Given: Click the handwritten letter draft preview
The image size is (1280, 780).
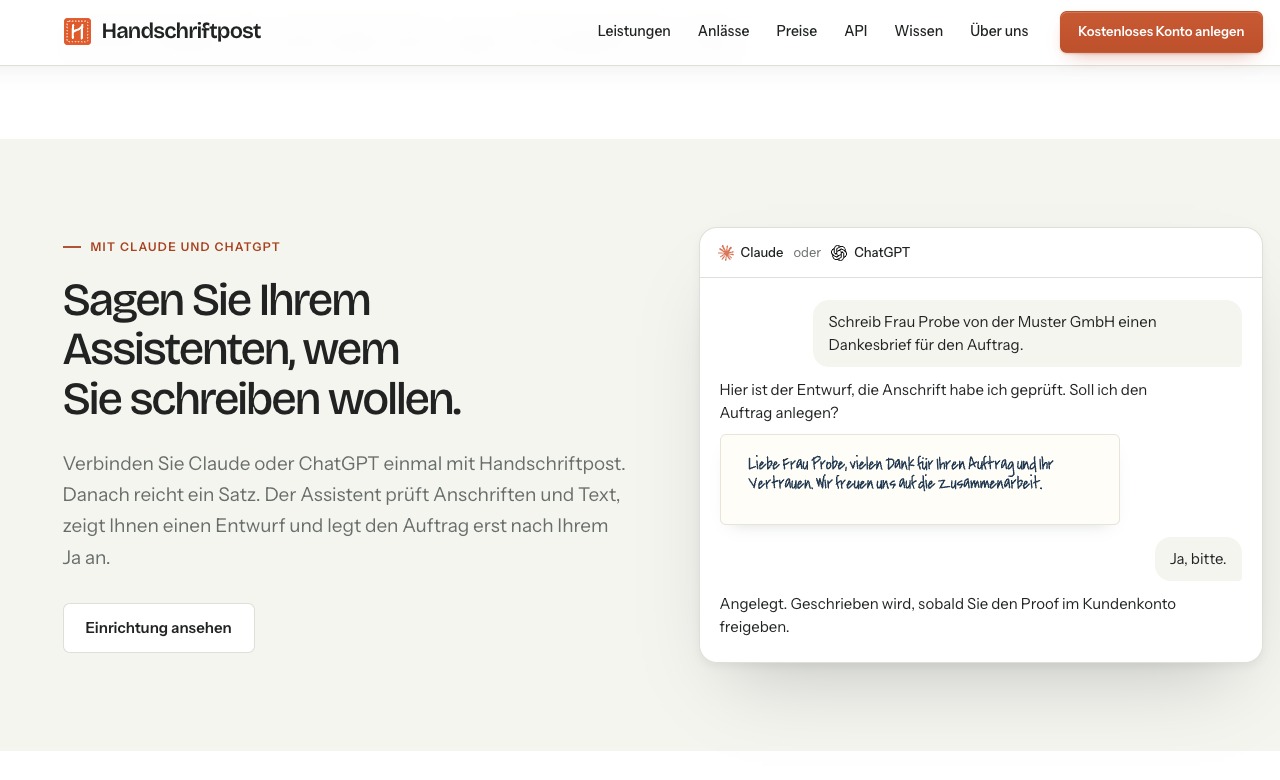Looking at the screenshot, I should (x=920, y=480).
